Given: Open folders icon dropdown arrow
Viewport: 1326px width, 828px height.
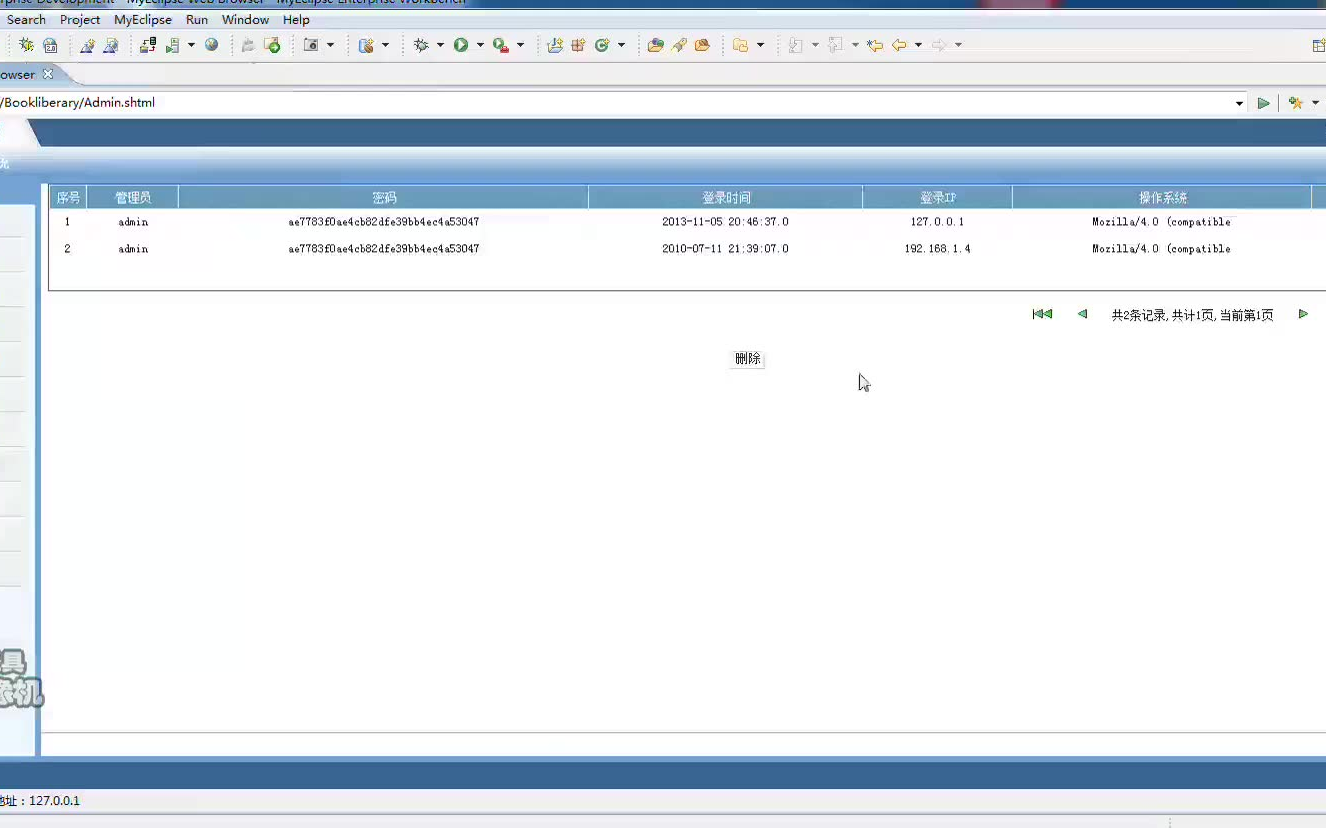Looking at the screenshot, I should click(x=760, y=45).
